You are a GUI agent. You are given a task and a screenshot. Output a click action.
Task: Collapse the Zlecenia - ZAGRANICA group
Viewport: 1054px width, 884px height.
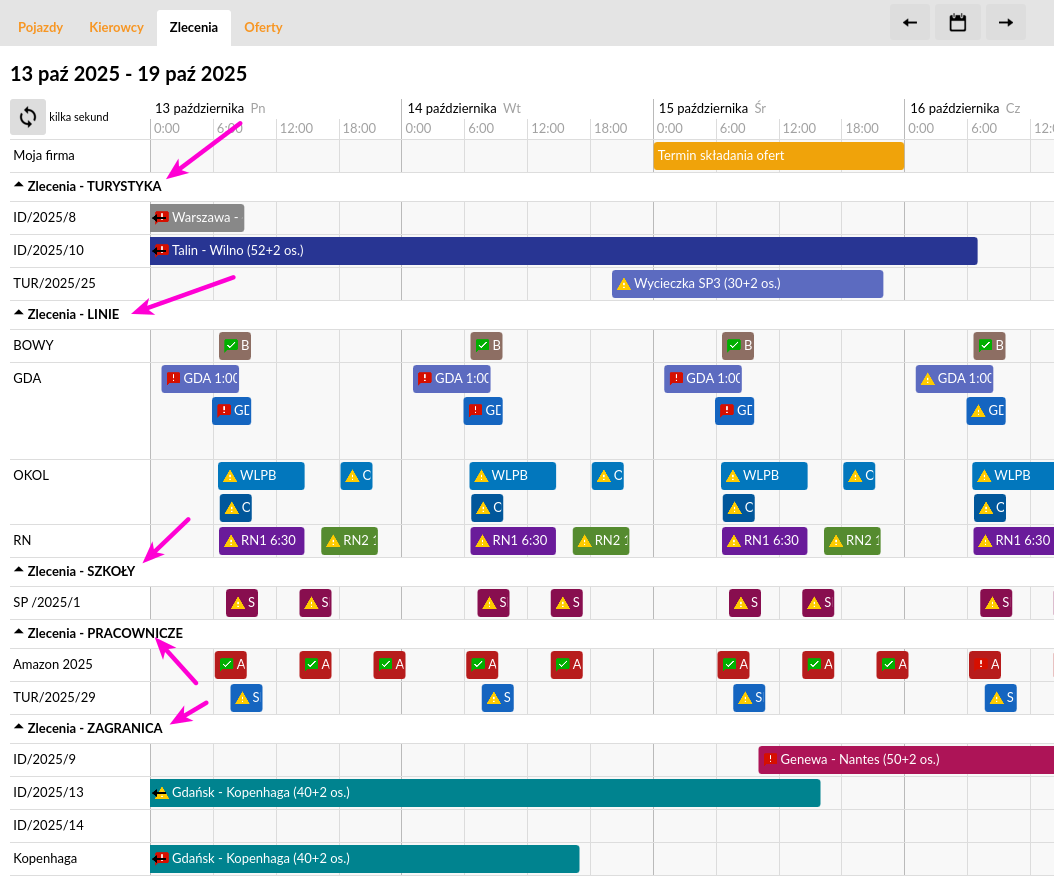click(x=19, y=728)
